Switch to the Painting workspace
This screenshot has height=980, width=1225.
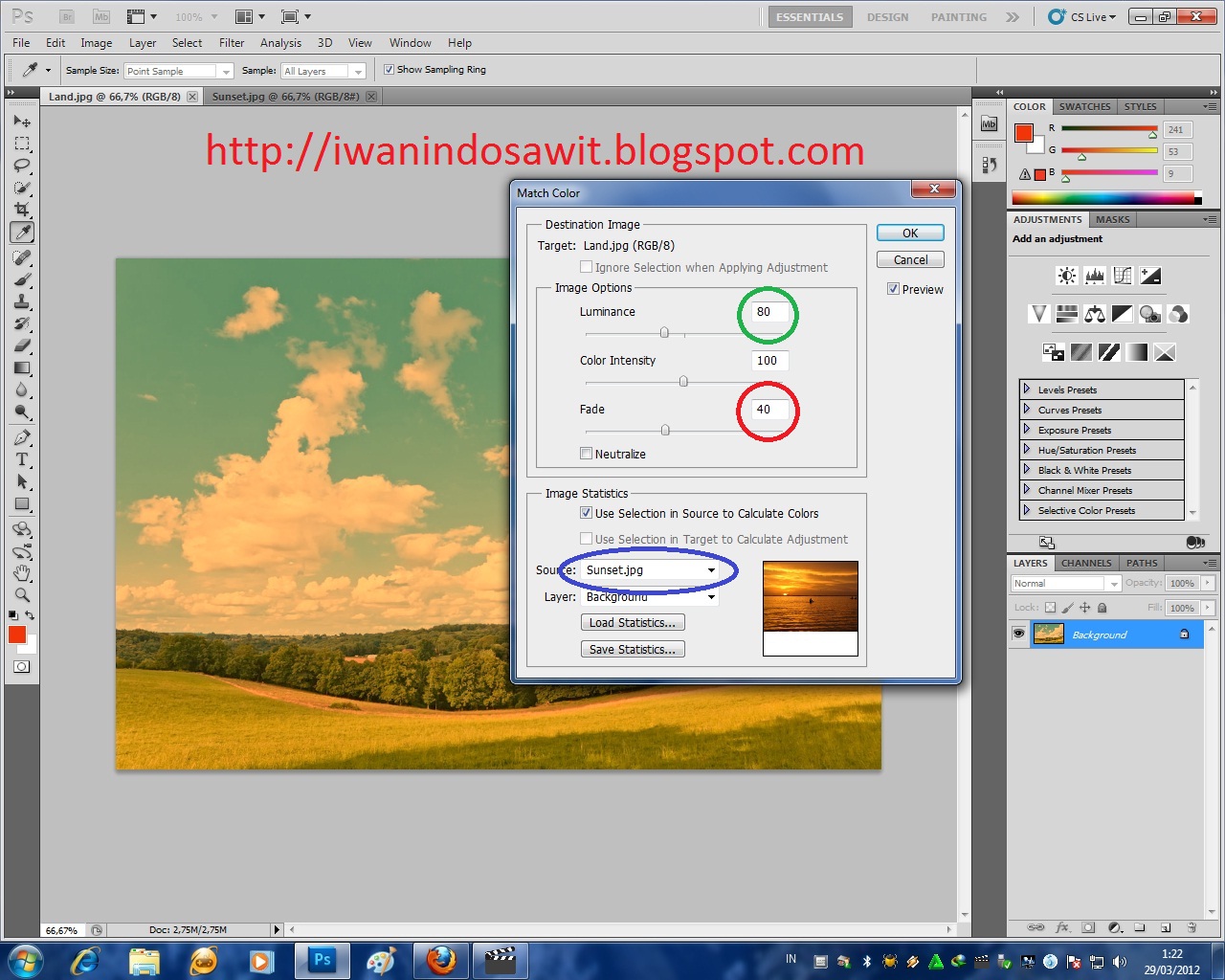pos(959,17)
